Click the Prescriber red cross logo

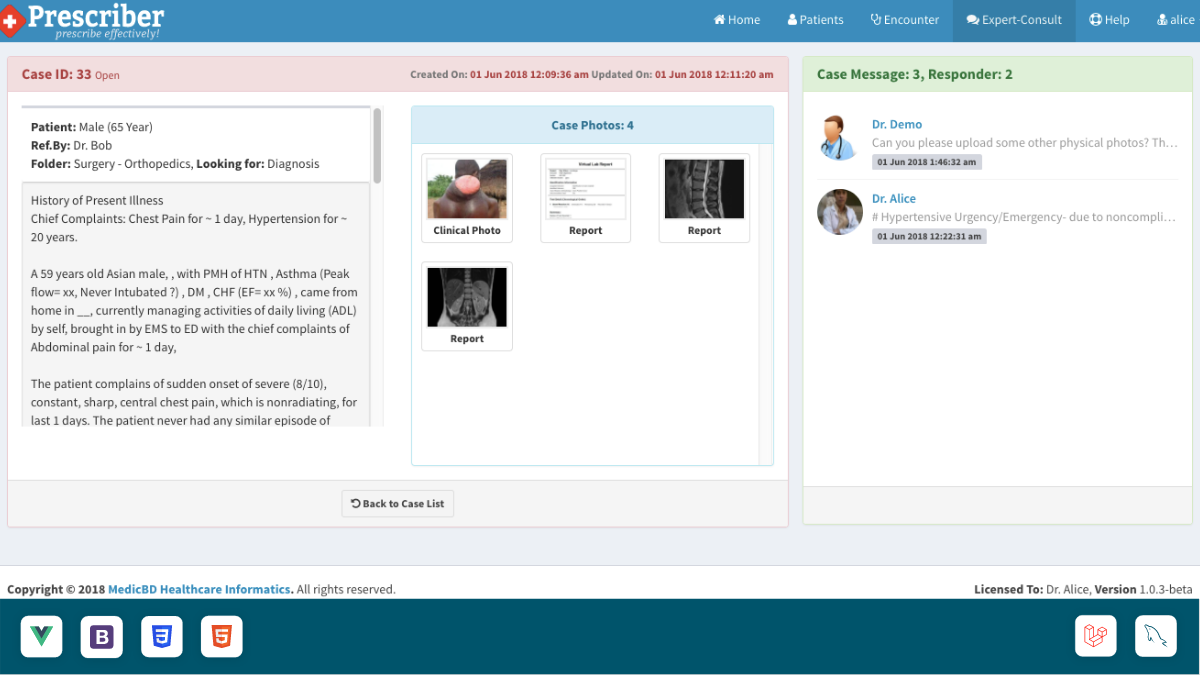point(11,20)
